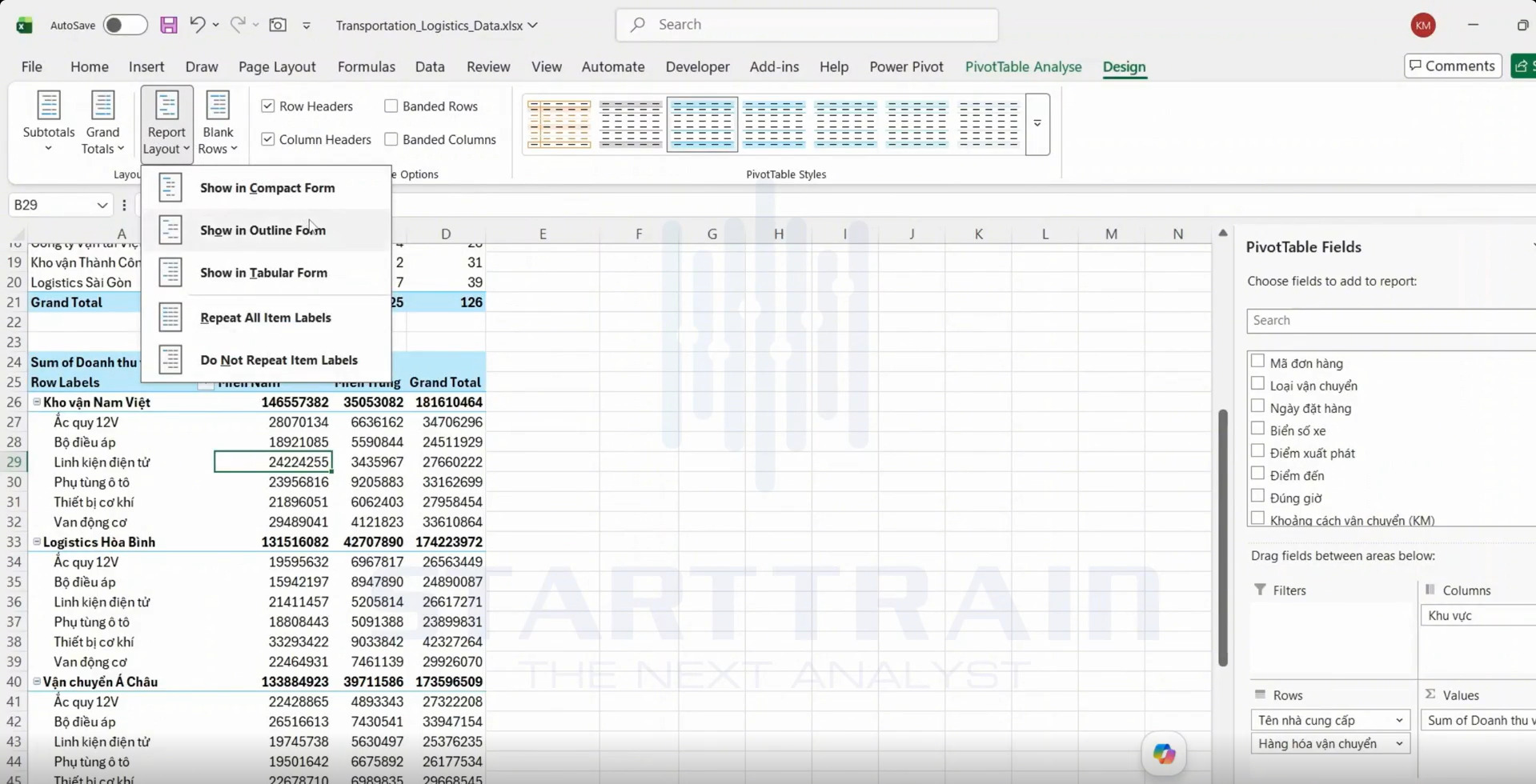Open the Power Pivot tab
The height and width of the screenshot is (784, 1536).
(906, 66)
